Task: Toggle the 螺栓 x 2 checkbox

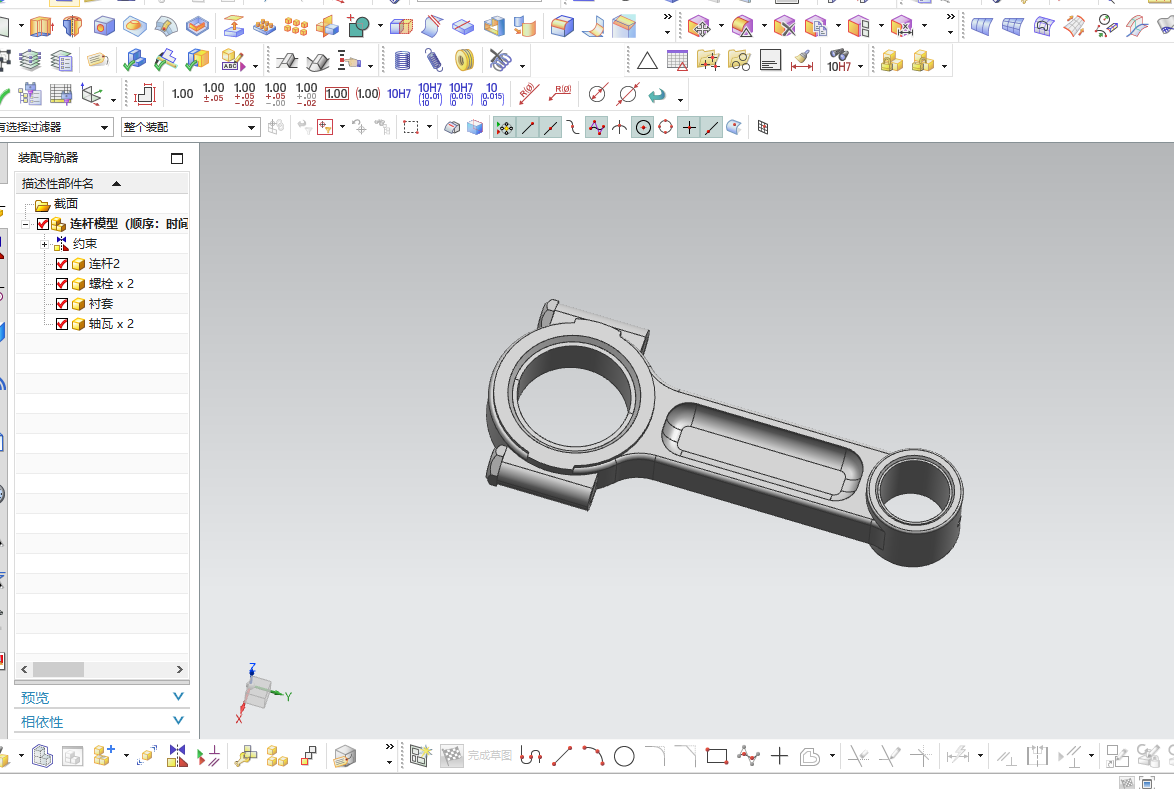Action: coord(62,284)
